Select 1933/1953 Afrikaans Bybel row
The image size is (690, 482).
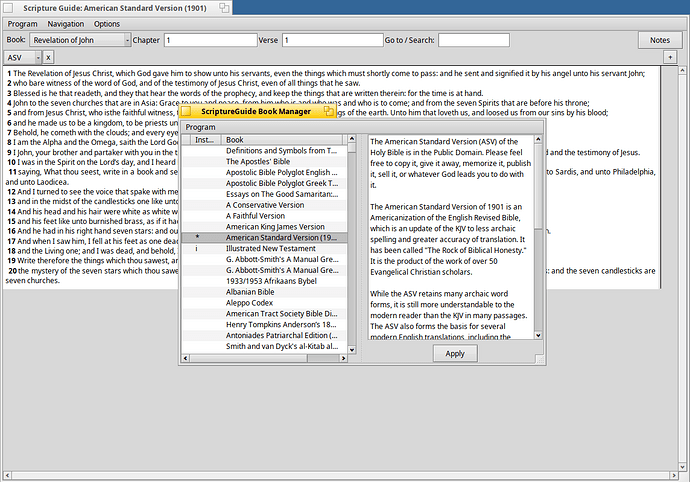pos(264,281)
